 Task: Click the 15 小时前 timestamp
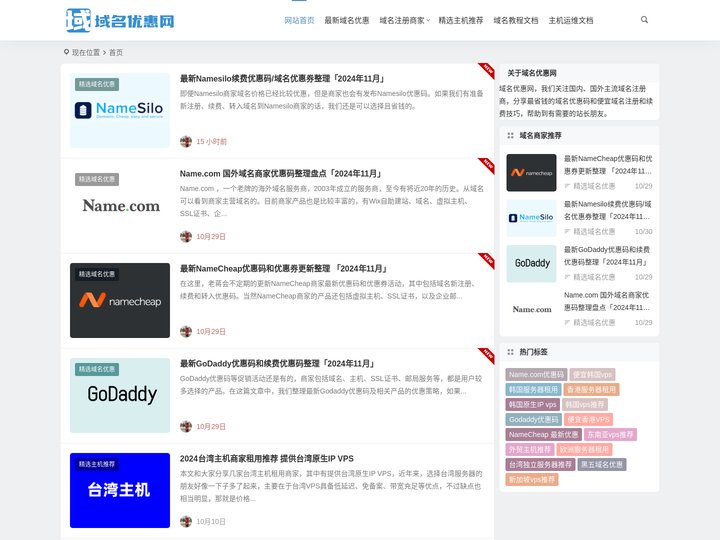click(212, 141)
